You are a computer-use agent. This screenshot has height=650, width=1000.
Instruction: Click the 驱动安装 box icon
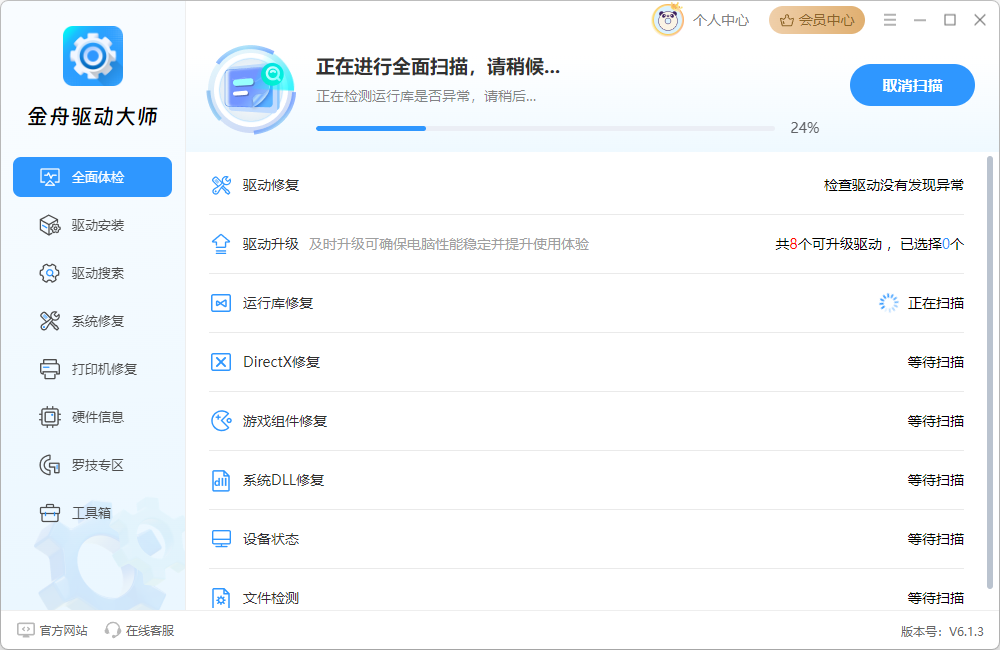pyautogui.click(x=50, y=225)
